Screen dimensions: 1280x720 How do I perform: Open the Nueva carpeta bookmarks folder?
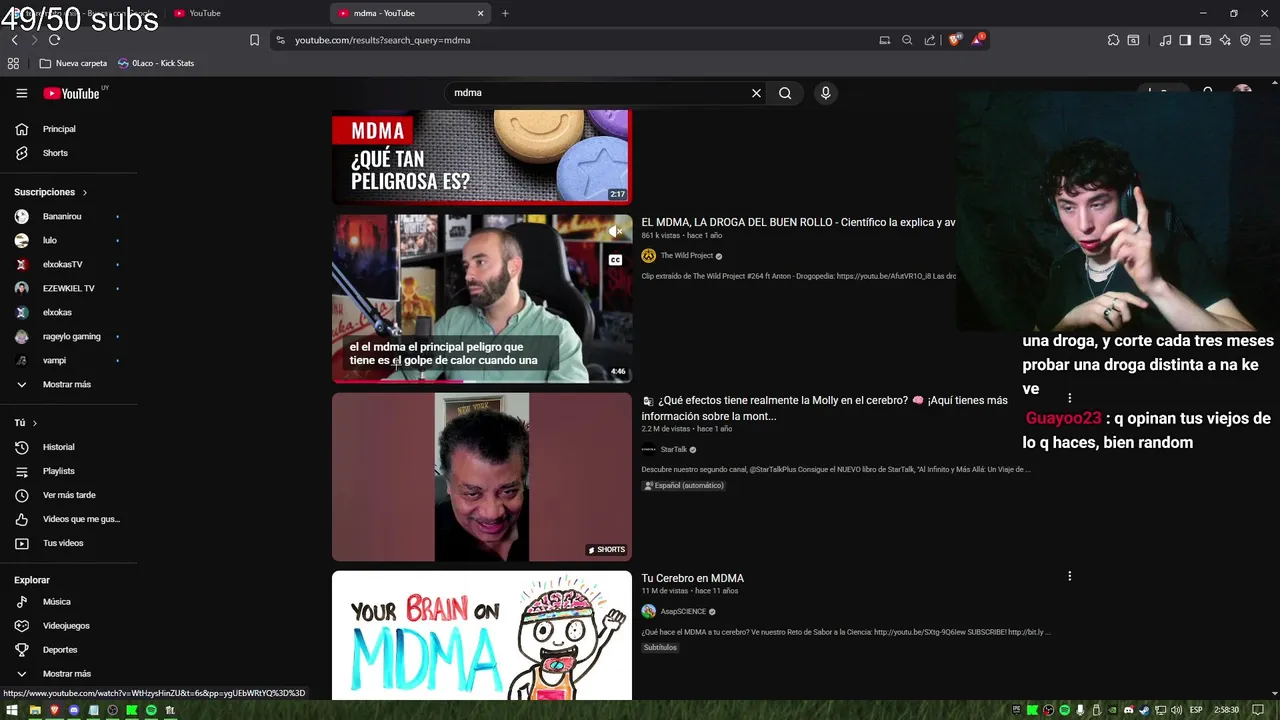pyautogui.click(x=73, y=63)
